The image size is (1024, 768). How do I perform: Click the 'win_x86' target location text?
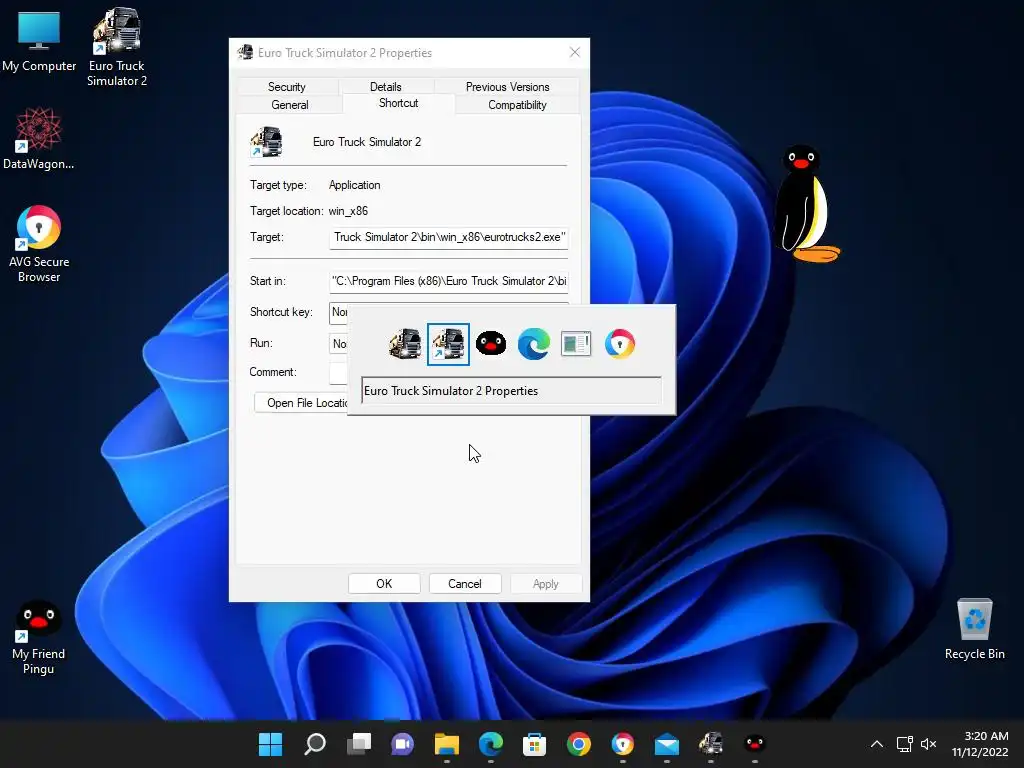tap(348, 212)
